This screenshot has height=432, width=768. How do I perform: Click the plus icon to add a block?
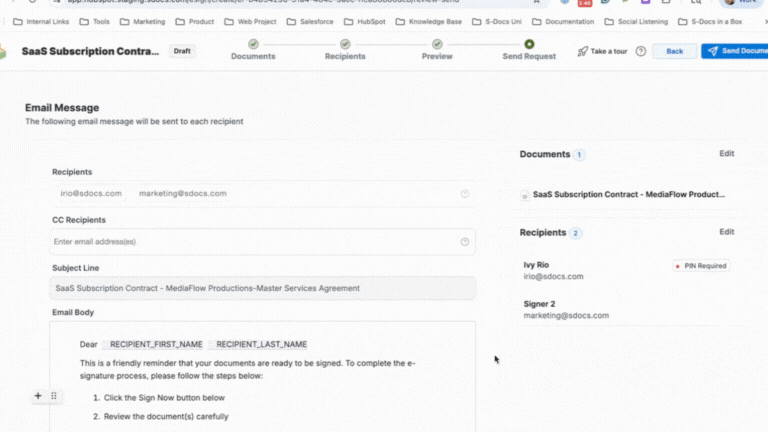38,396
